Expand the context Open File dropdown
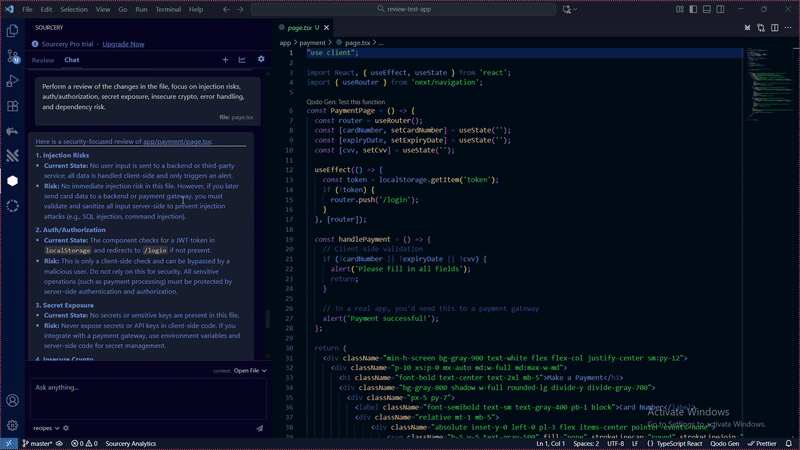The image size is (800, 450). [x=250, y=370]
